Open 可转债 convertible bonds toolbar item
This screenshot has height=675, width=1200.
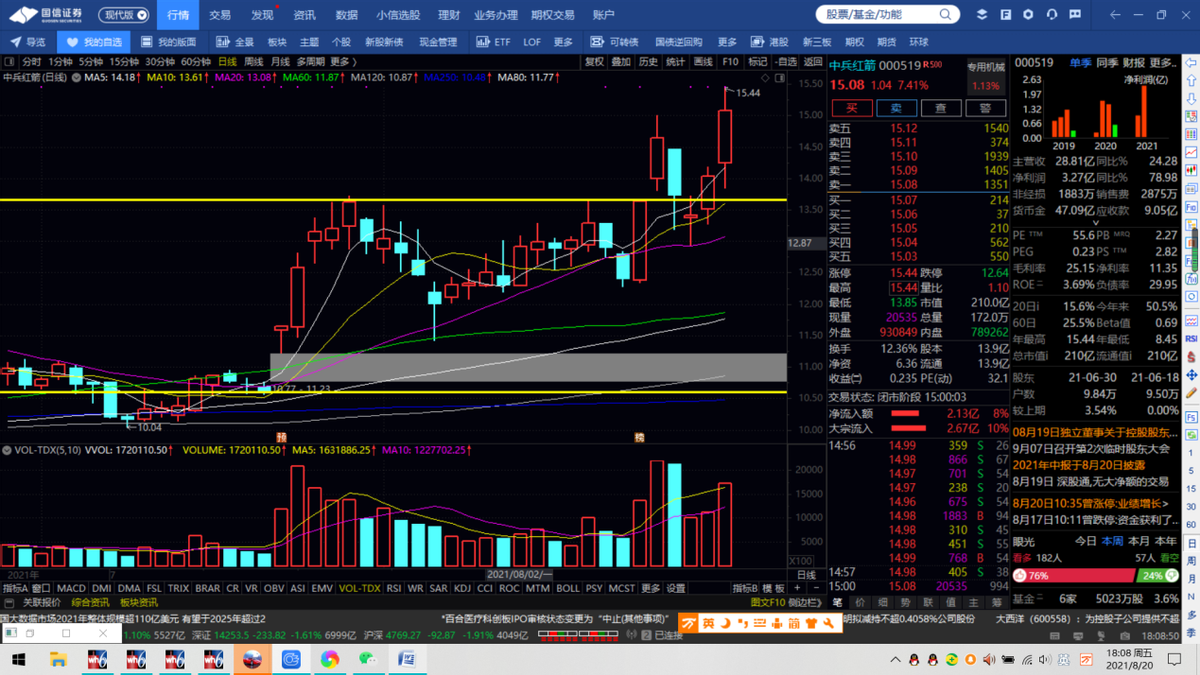click(616, 42)
